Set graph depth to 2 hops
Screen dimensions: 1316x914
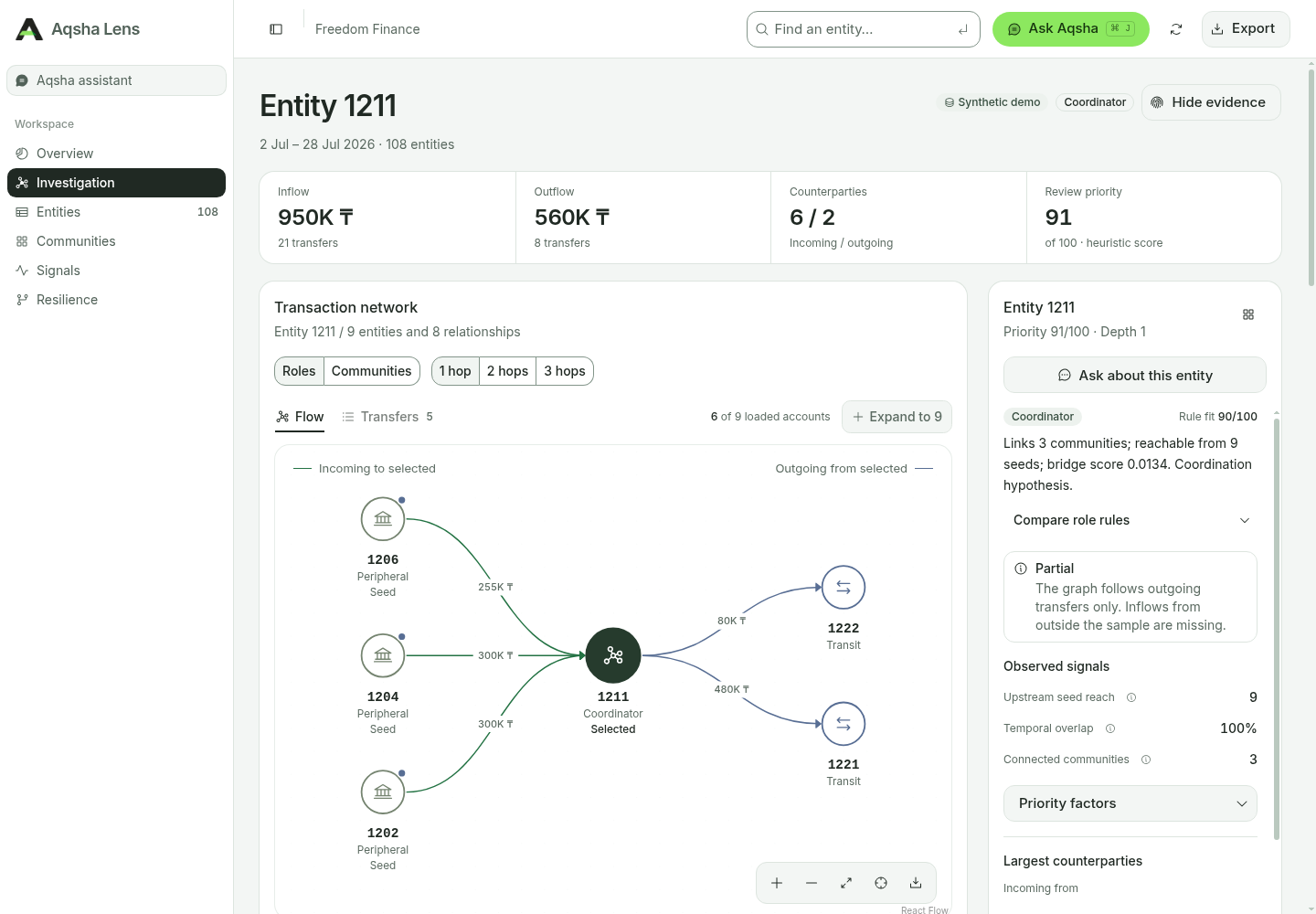click(507, 371)
